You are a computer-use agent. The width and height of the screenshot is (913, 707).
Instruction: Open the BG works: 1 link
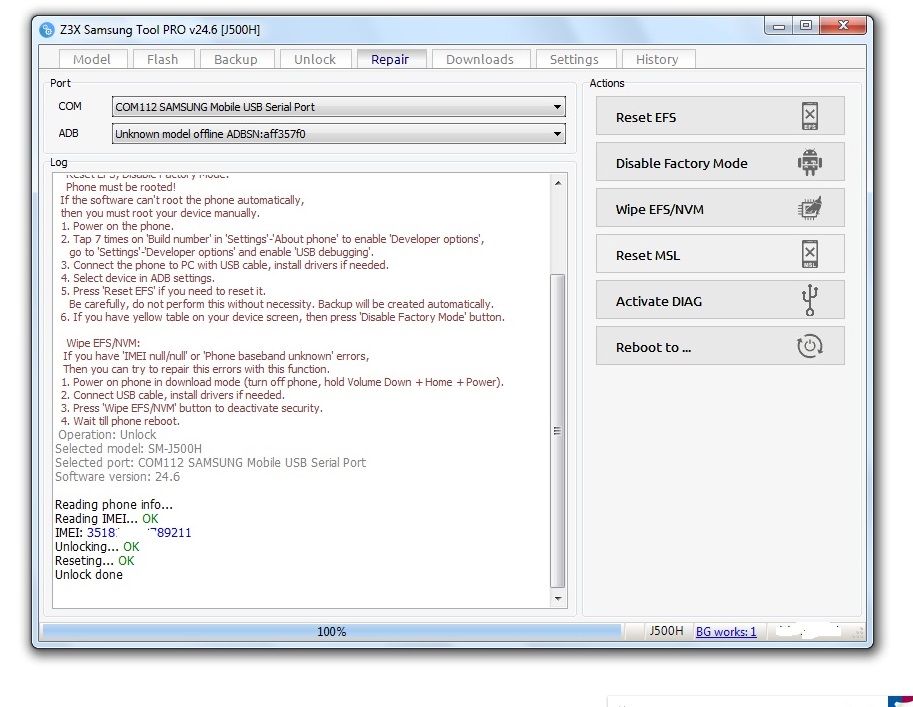[x=726, y=632]
